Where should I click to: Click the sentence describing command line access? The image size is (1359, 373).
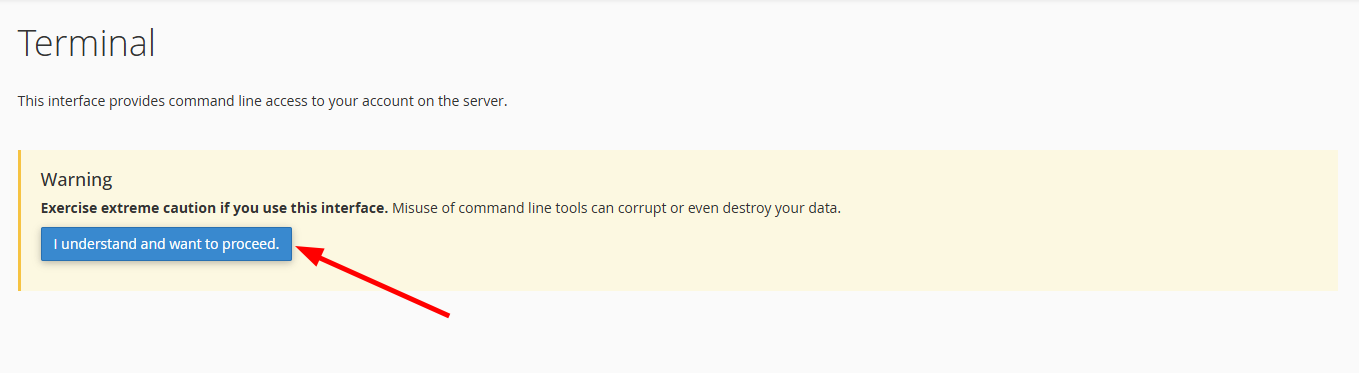click(x=263, y=102)
